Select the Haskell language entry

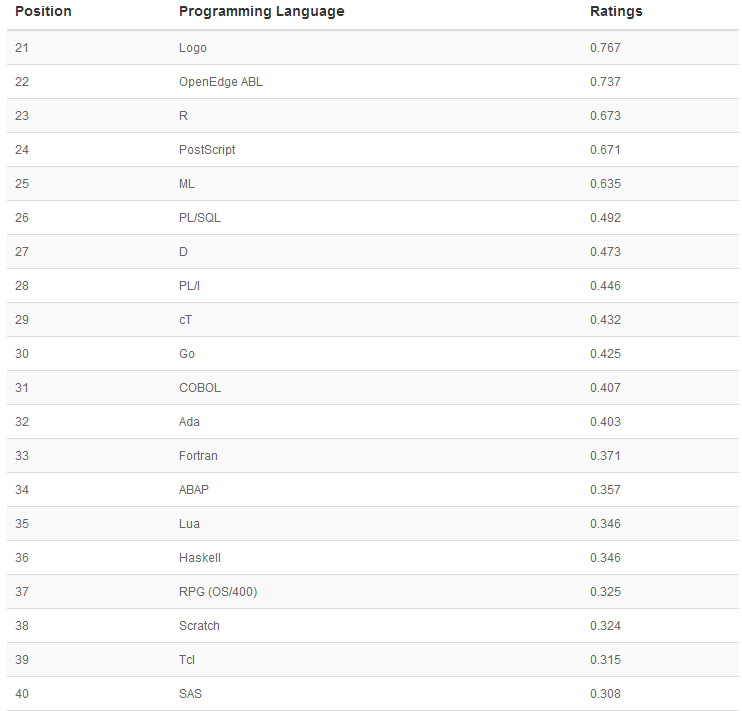pos(200,558)
